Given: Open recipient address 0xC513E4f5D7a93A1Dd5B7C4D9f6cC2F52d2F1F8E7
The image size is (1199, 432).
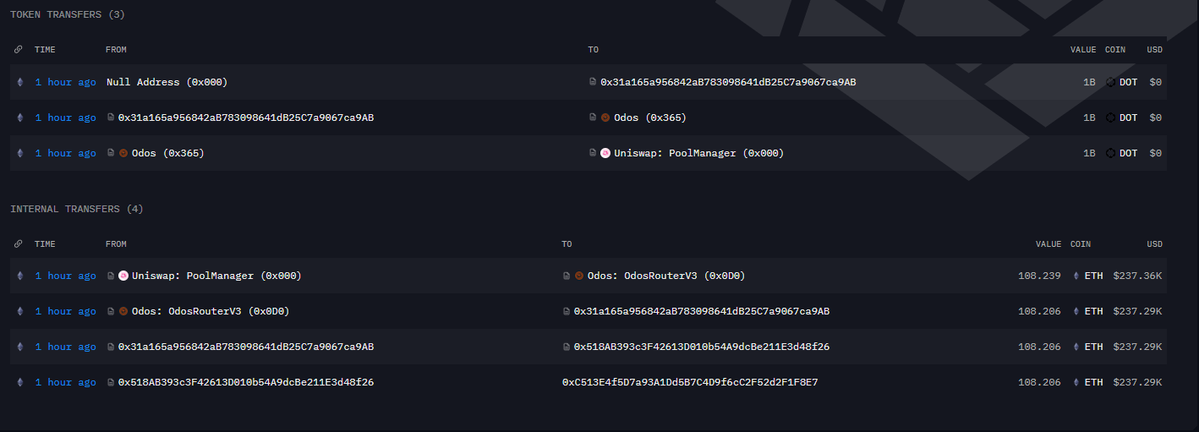Looking at the screenshot, I should [690, 382].
